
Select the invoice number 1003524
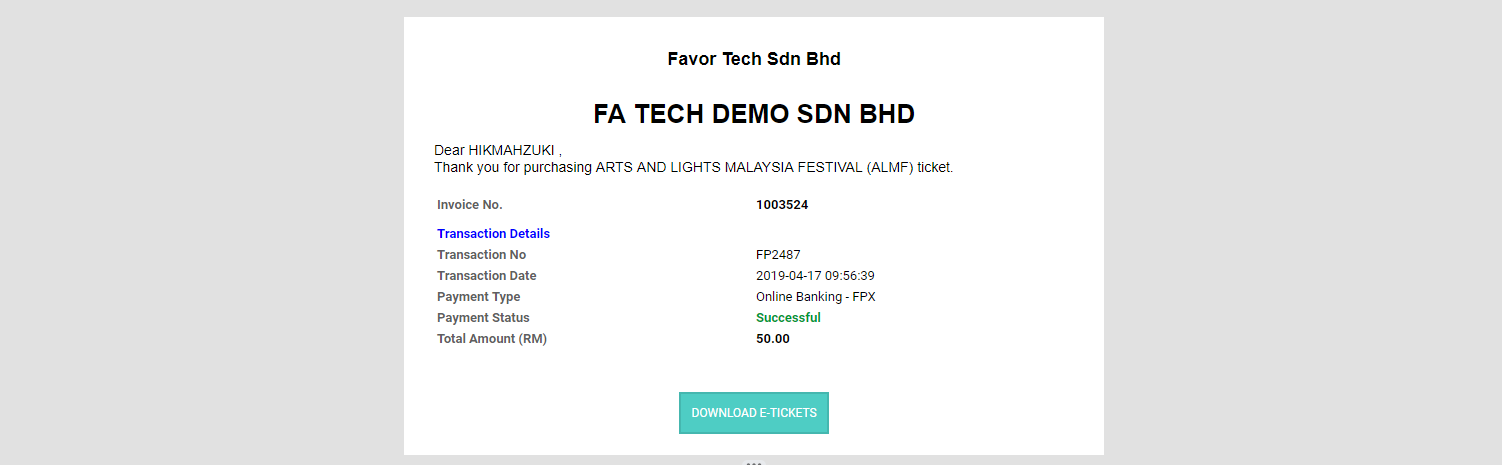click(x=782, y=205)
